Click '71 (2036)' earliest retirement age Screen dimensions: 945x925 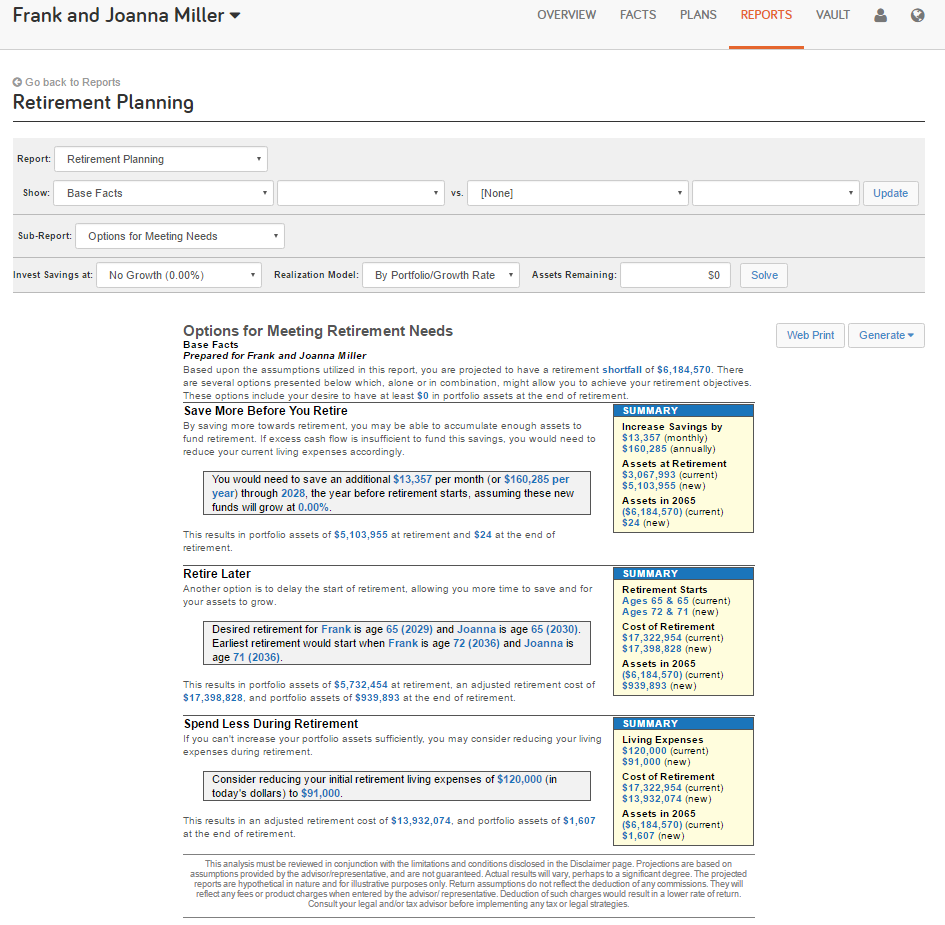(256, 657)
